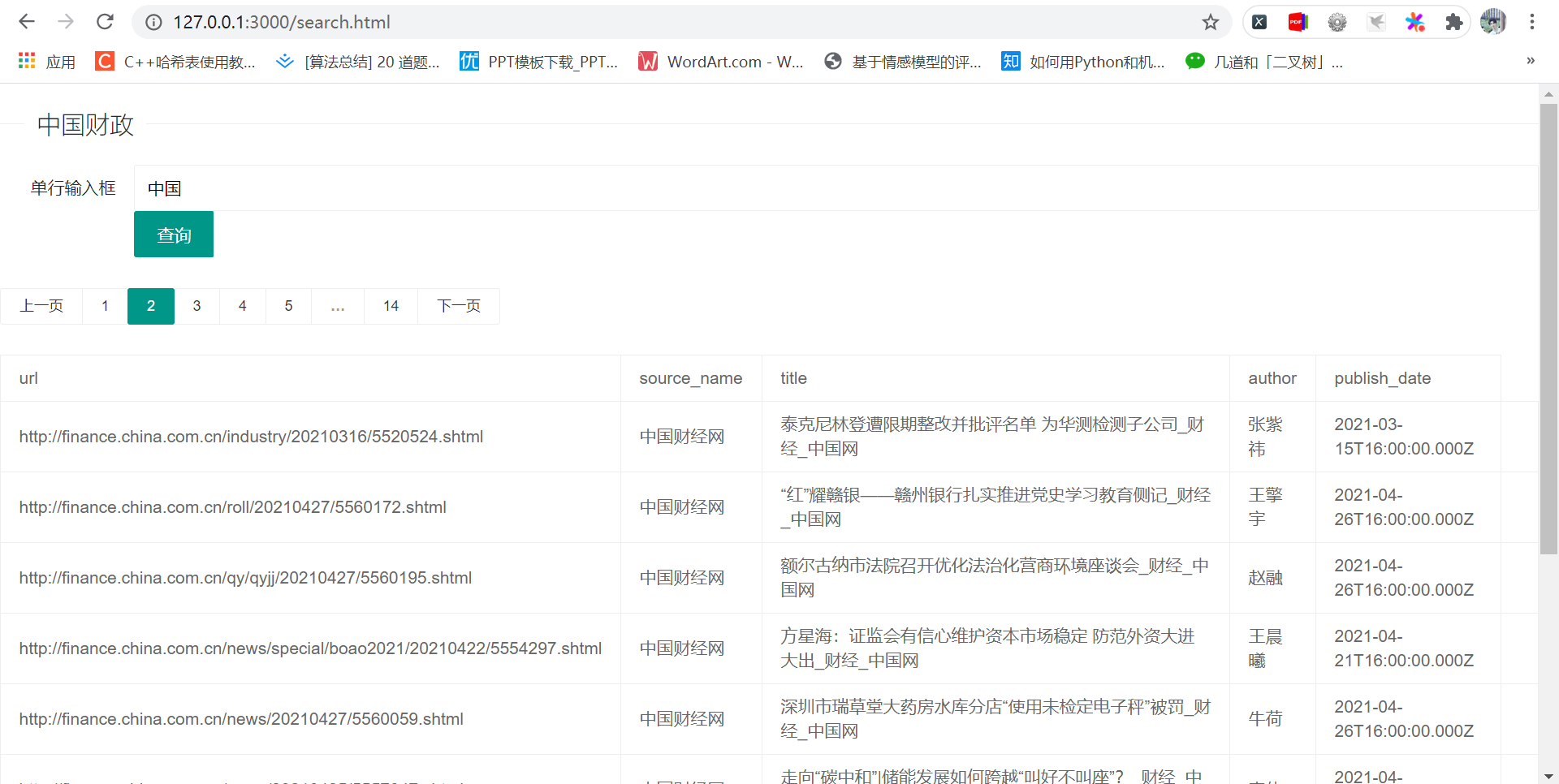1559x784 pixels.
Task: Open the red PDF extension icon
Action: (x=1298, y=22)
